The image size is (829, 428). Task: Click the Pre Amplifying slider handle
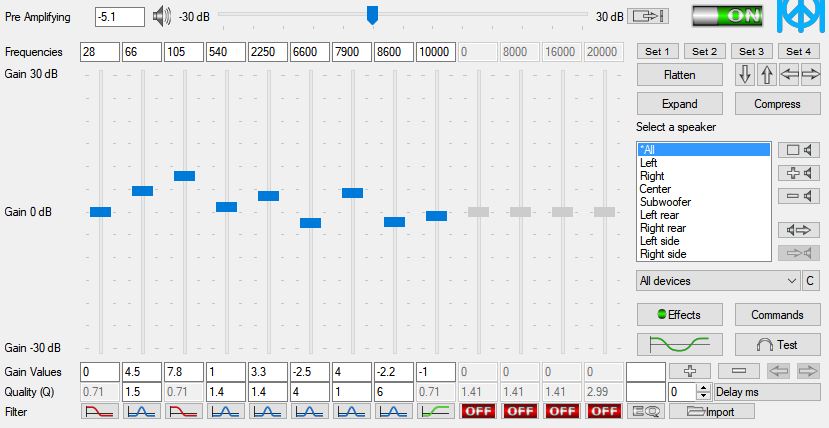point(372,14)
